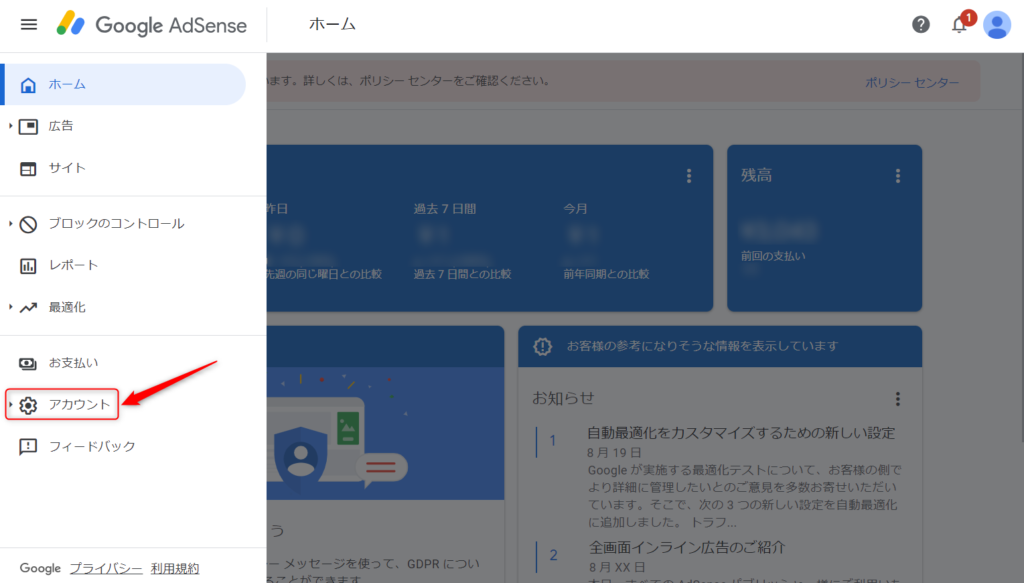The image size is (1024, 583).
Task: Open more options on earnings card
Action: [x=688, y=176]
